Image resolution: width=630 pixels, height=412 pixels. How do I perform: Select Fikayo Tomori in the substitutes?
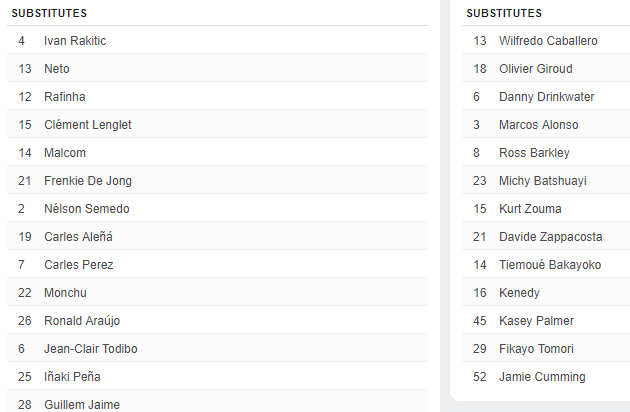pyautogui.click(x=537, y=349)
